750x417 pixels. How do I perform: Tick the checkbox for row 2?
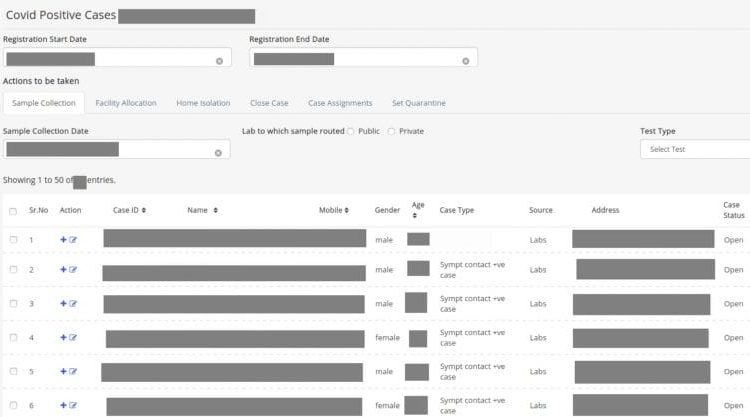point(13,269)
